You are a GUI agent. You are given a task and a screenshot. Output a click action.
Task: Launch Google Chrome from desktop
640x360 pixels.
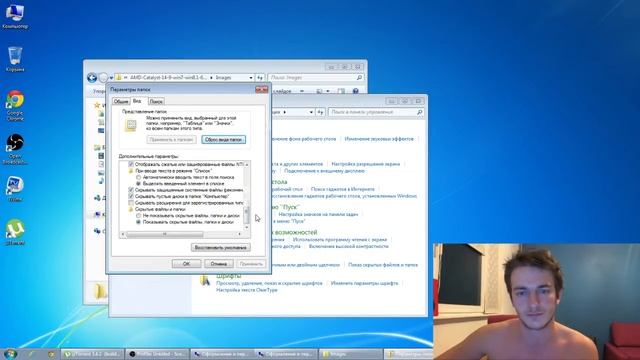coord(15,105)
